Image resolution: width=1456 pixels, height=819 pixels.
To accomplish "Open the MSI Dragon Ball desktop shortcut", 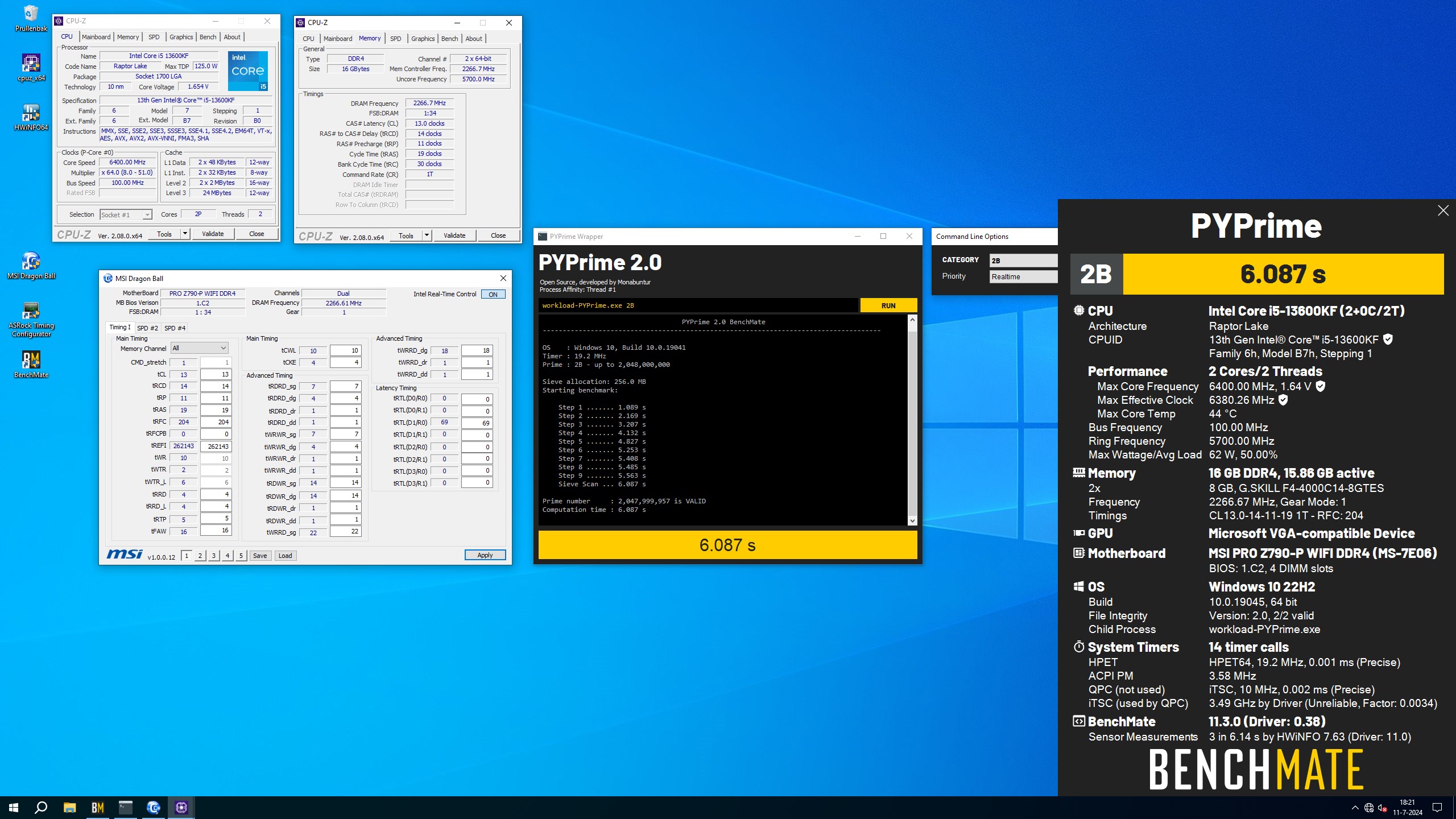I will tap(31, 266).
